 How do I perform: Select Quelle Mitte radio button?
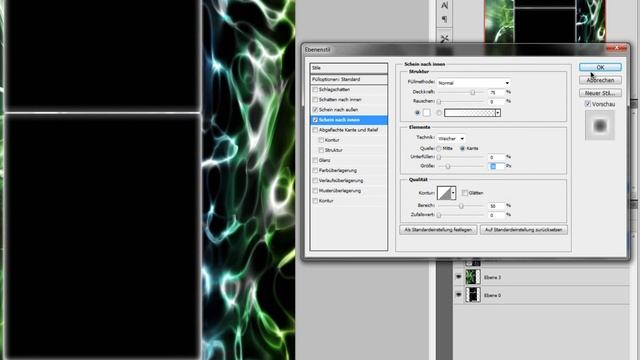[439, 149]
